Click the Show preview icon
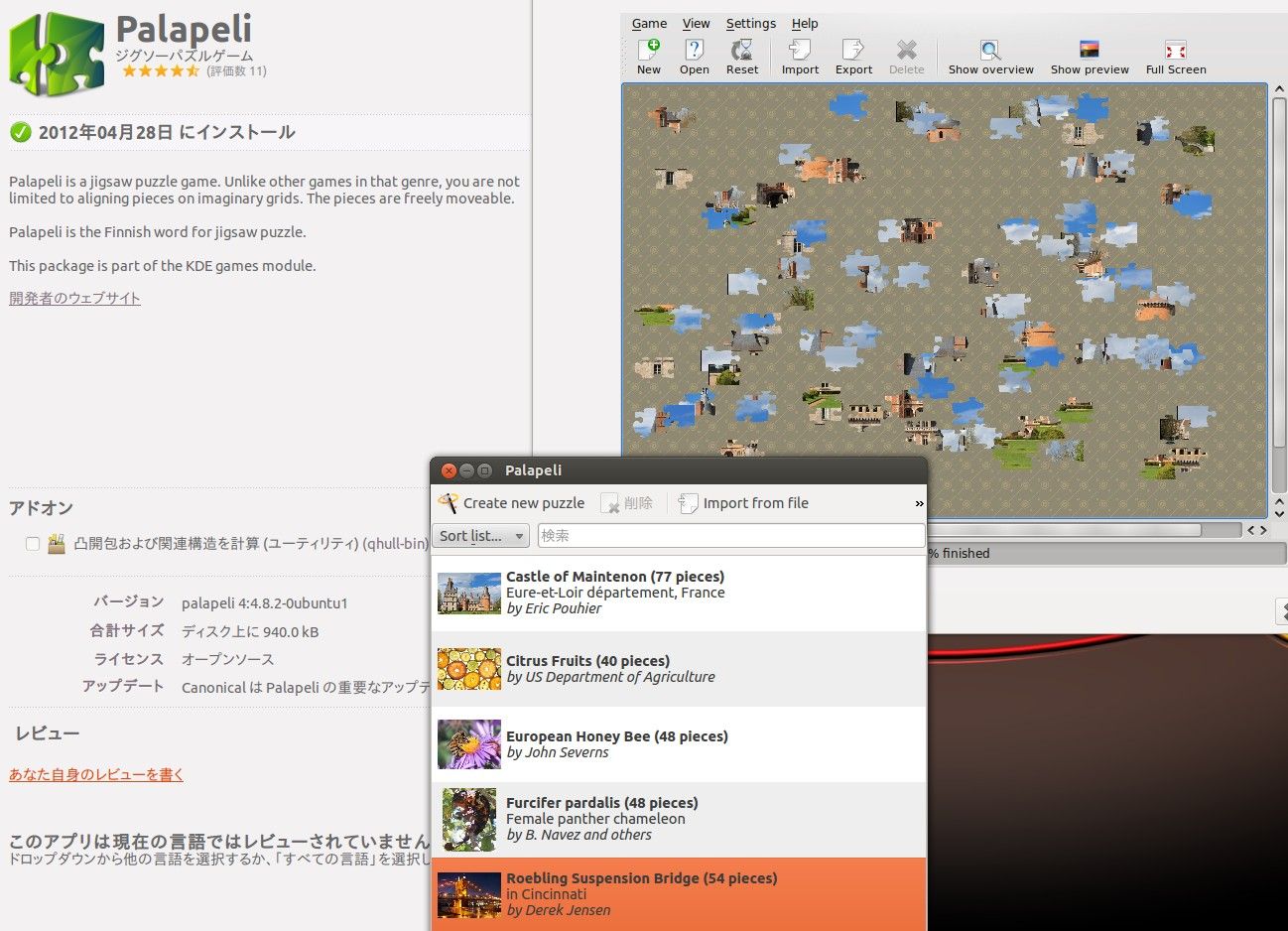 click(1090, 50)
